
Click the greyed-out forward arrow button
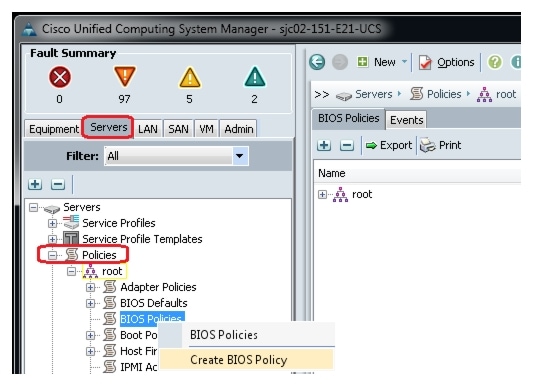(x=340, y=62)
